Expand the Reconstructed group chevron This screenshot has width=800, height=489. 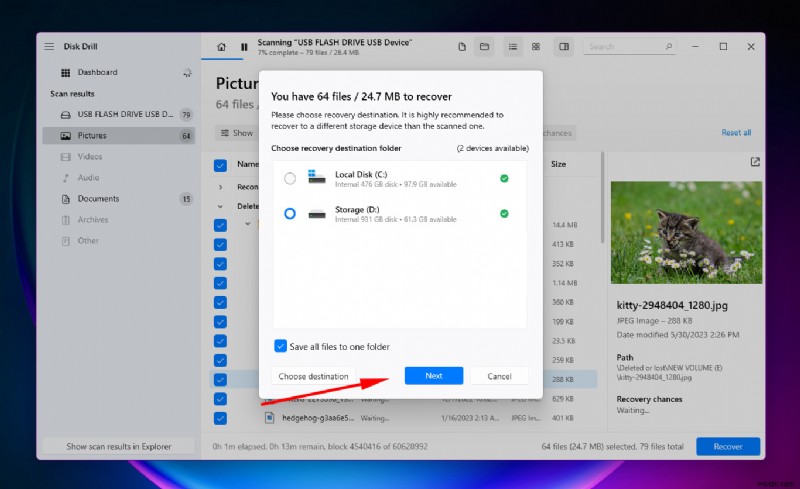pyautogui.click(x=220, y=187)
